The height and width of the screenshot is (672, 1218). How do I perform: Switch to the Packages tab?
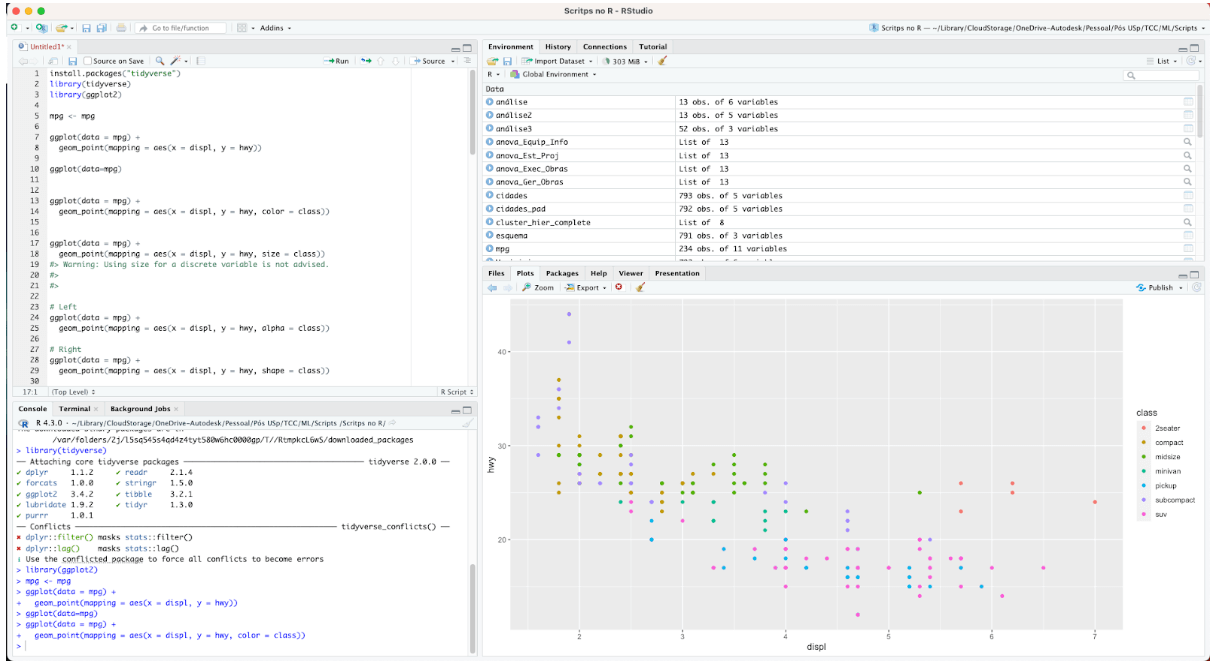coord(562,273)
